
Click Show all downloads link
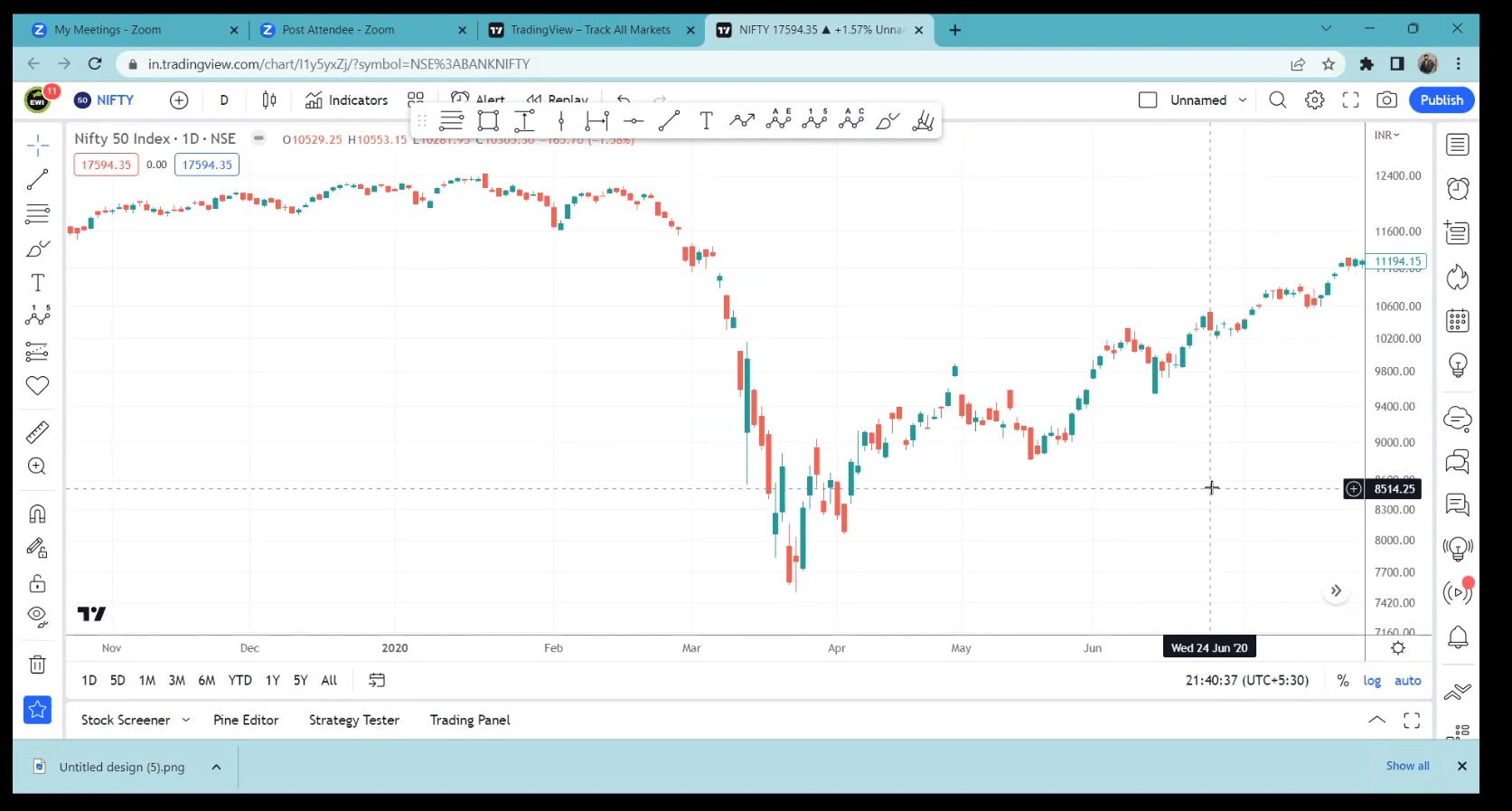tap(1407, 766)
